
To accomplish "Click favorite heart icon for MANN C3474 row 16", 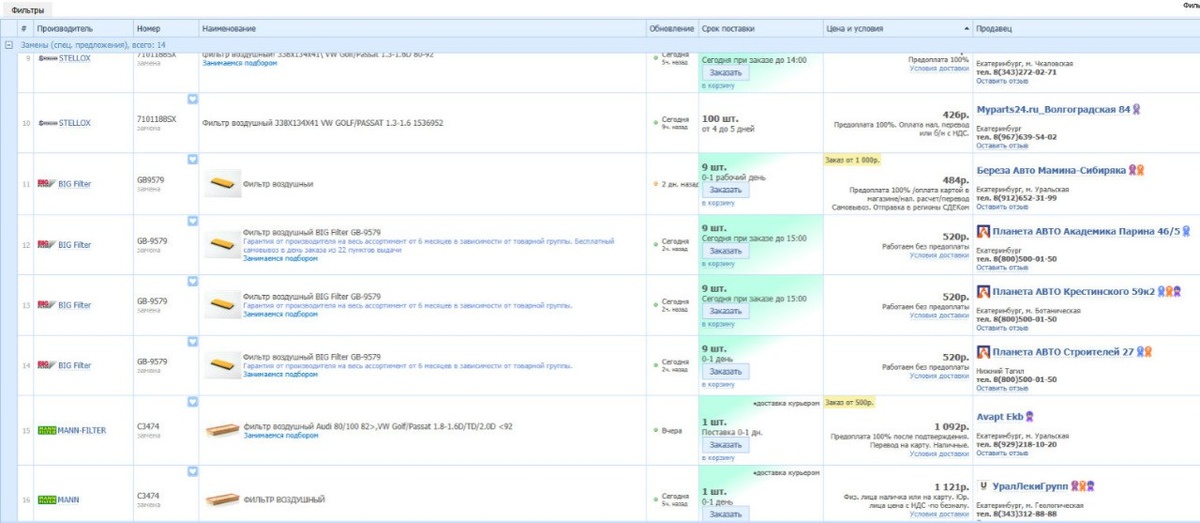I will (193, 471).
